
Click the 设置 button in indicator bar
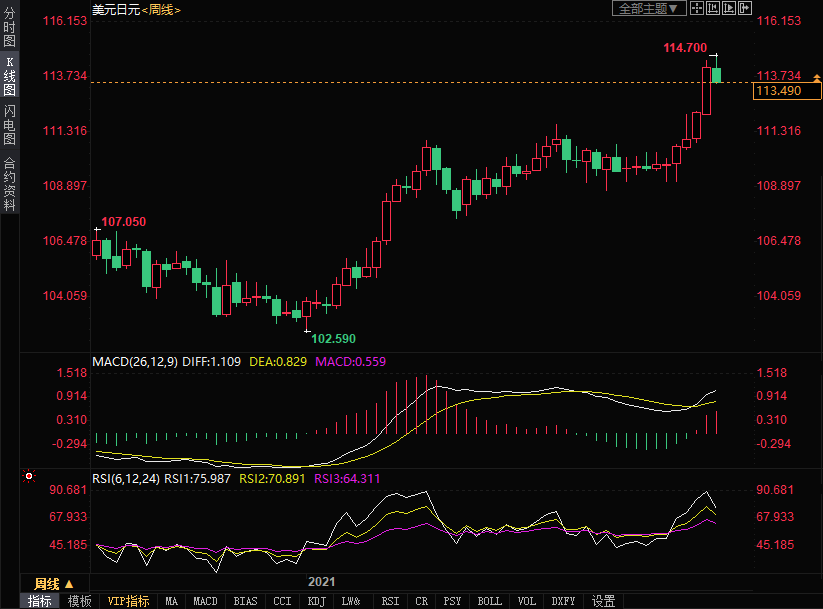pos(603,601)
